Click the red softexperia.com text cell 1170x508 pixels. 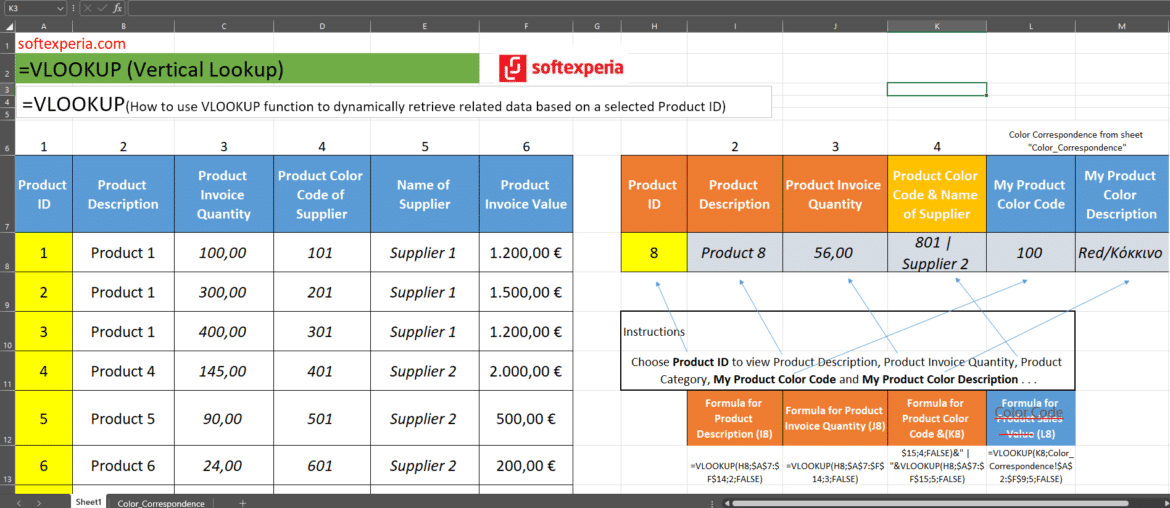[72, 44]
